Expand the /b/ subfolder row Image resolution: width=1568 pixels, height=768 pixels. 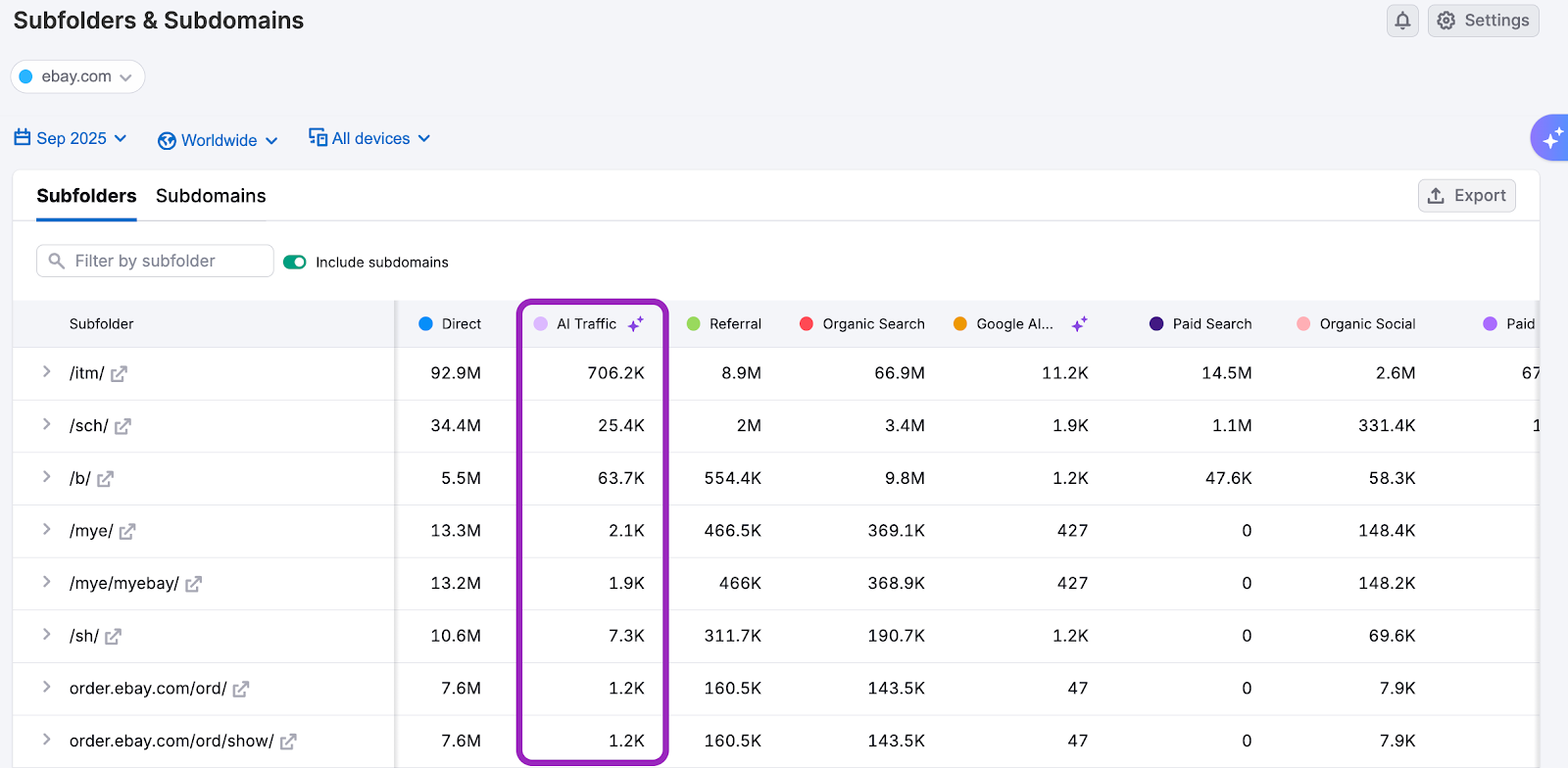pos(46,477)
